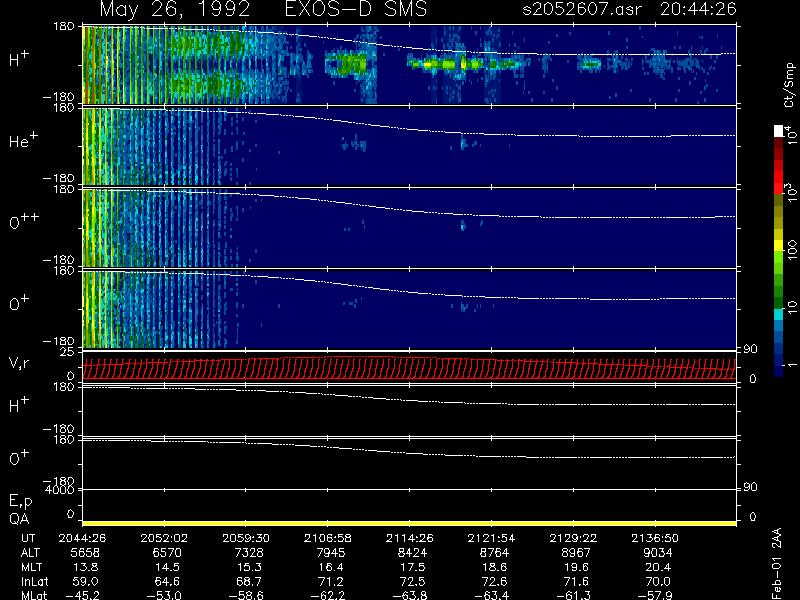Click the "QA" row label

19,519
